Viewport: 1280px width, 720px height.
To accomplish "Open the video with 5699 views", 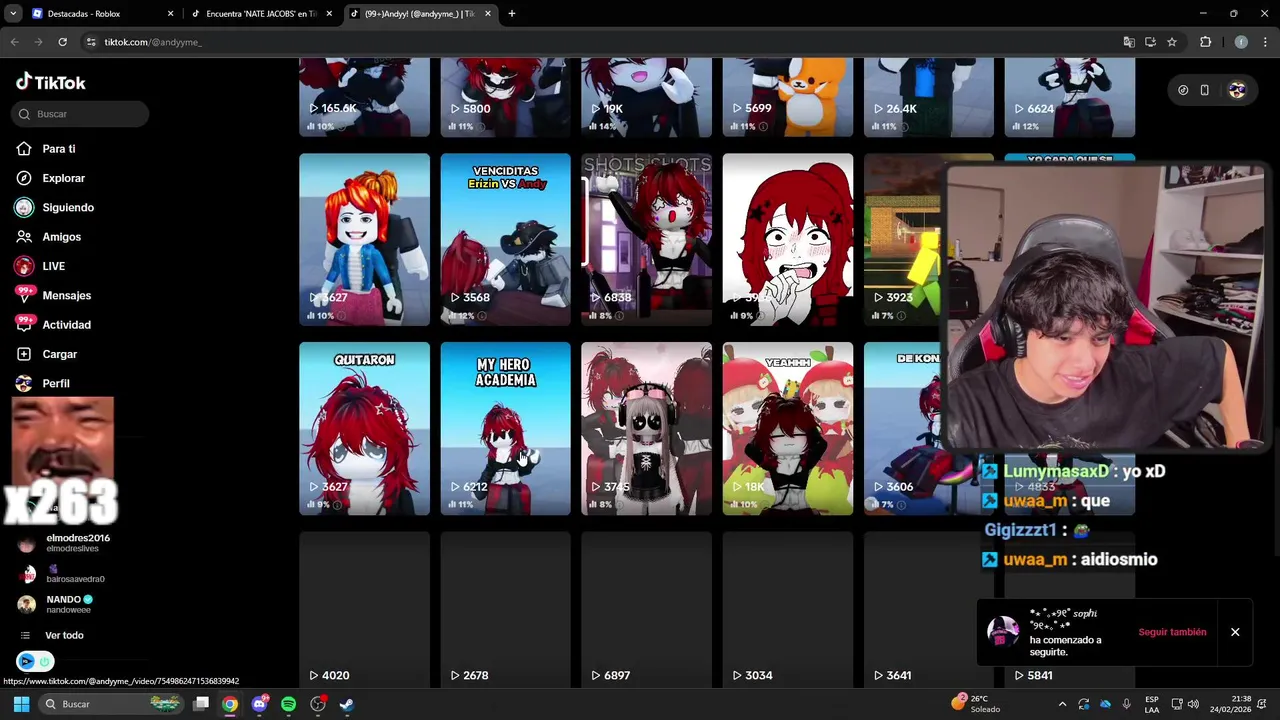I will coord(787,97).
